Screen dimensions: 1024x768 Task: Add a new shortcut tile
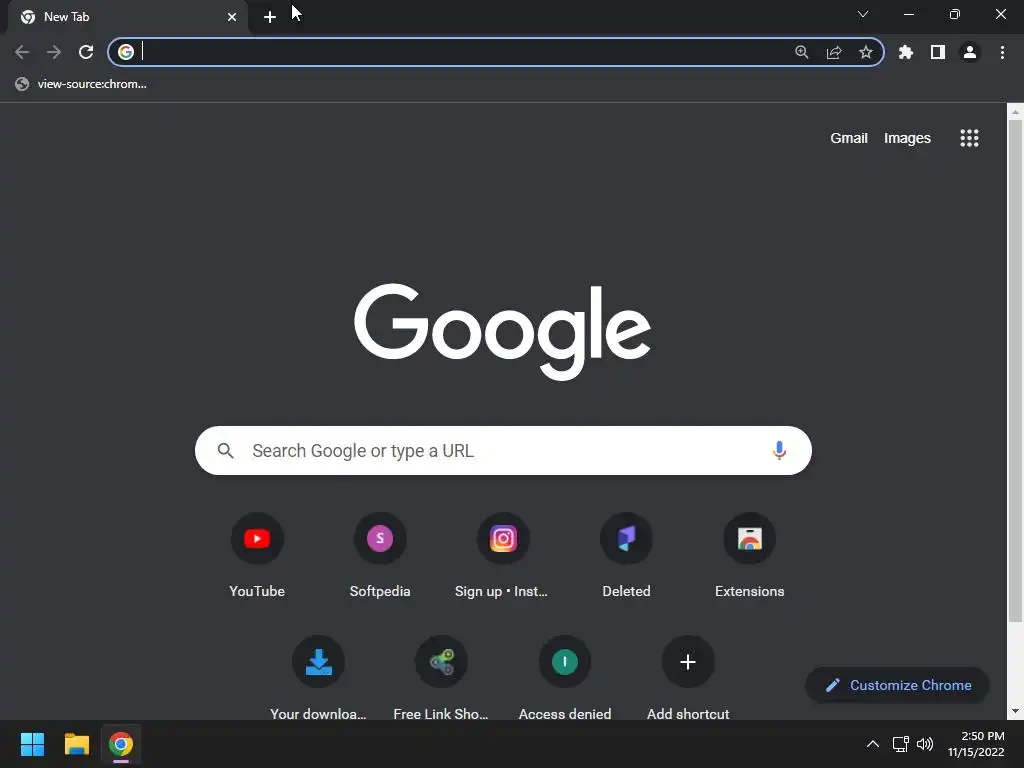point(688,679)
